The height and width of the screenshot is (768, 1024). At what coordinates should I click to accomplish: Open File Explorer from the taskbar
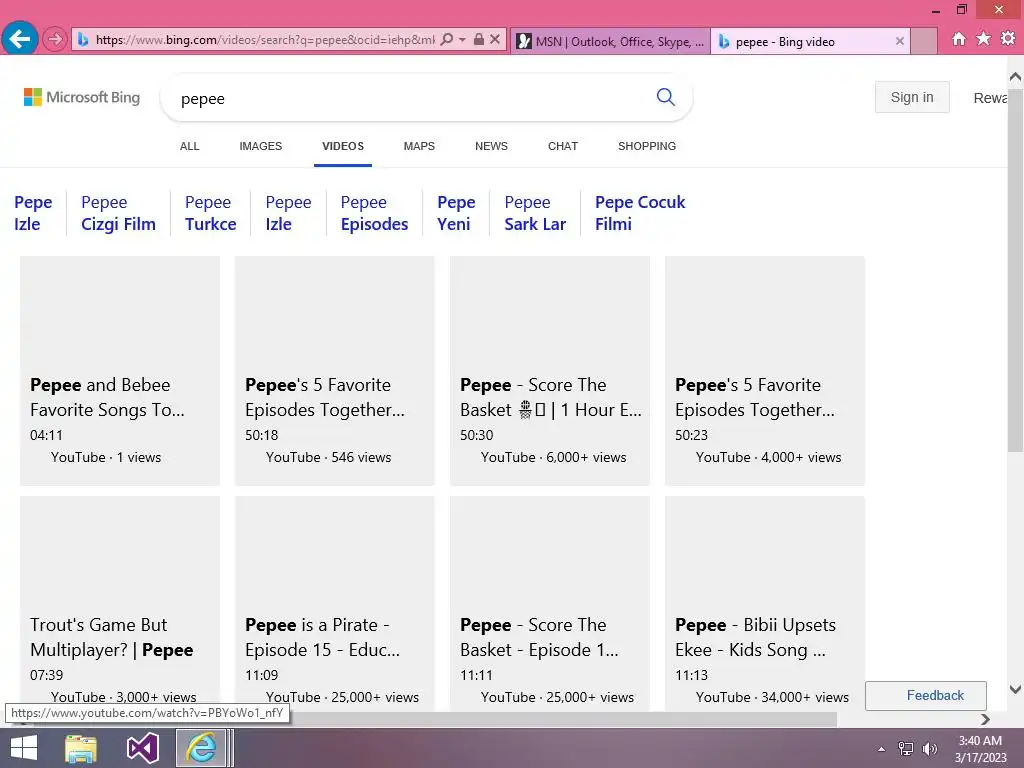[81, 748]
